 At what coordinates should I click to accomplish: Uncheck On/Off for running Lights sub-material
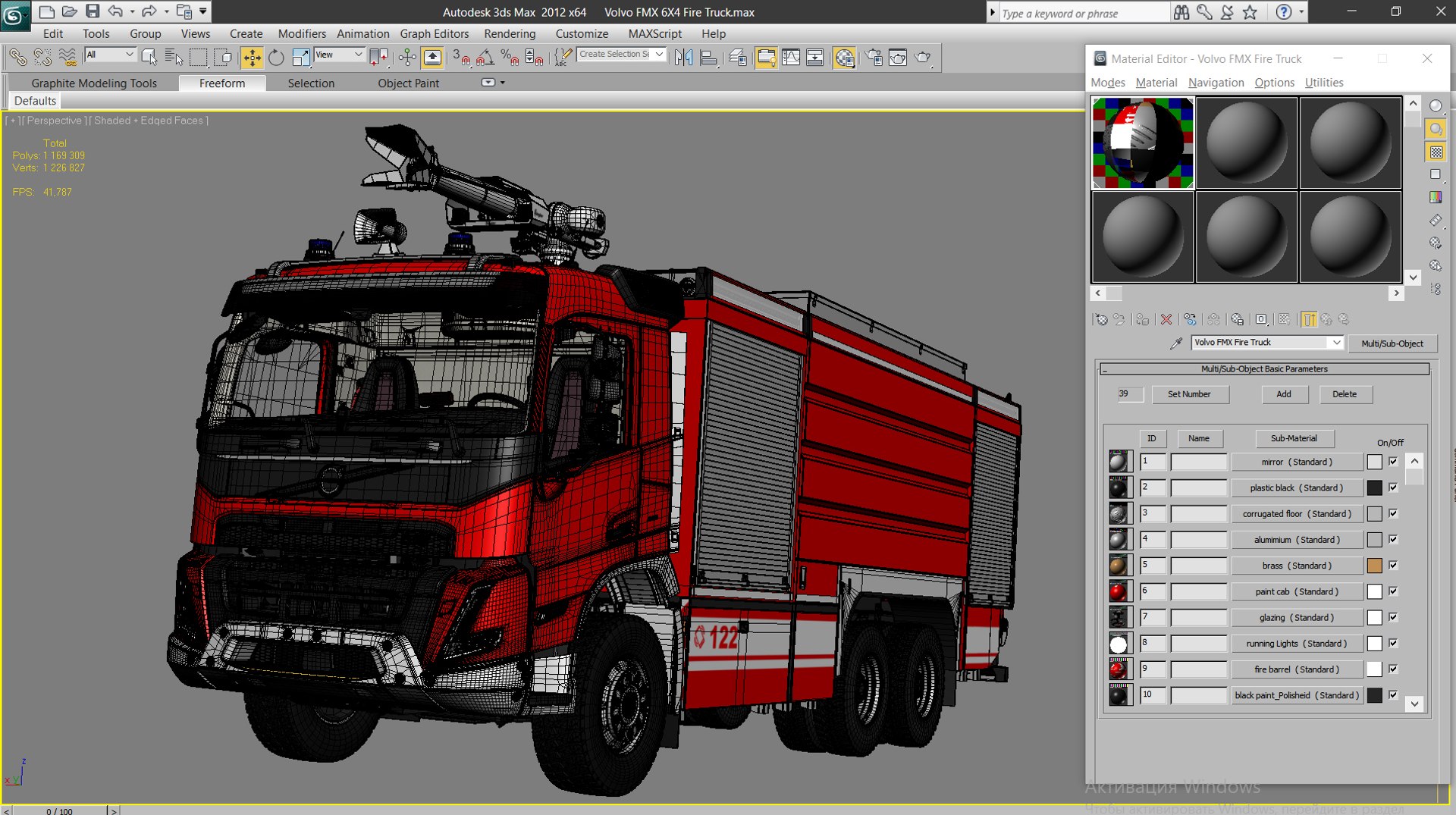coord(1393,643)
